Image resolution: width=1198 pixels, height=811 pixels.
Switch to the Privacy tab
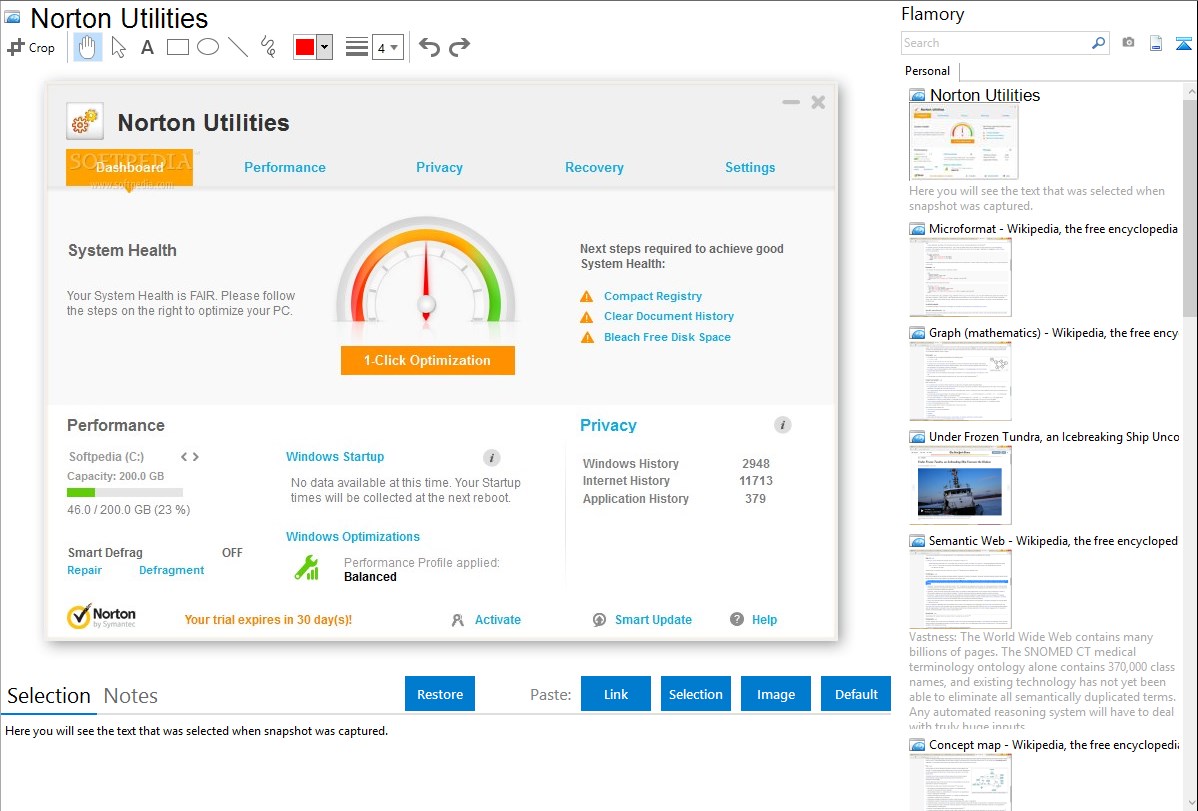pos(439,167)
